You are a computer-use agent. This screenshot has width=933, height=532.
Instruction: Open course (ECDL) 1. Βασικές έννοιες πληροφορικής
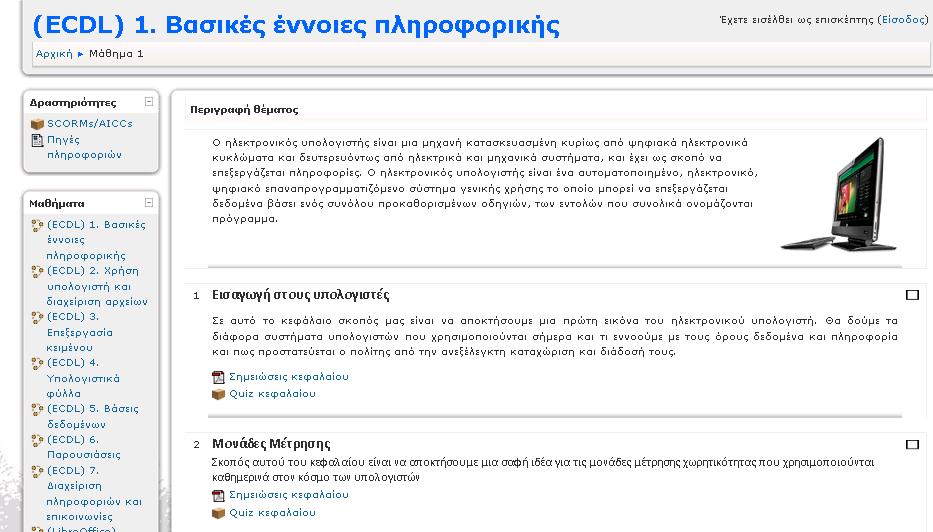click(96, 240)
